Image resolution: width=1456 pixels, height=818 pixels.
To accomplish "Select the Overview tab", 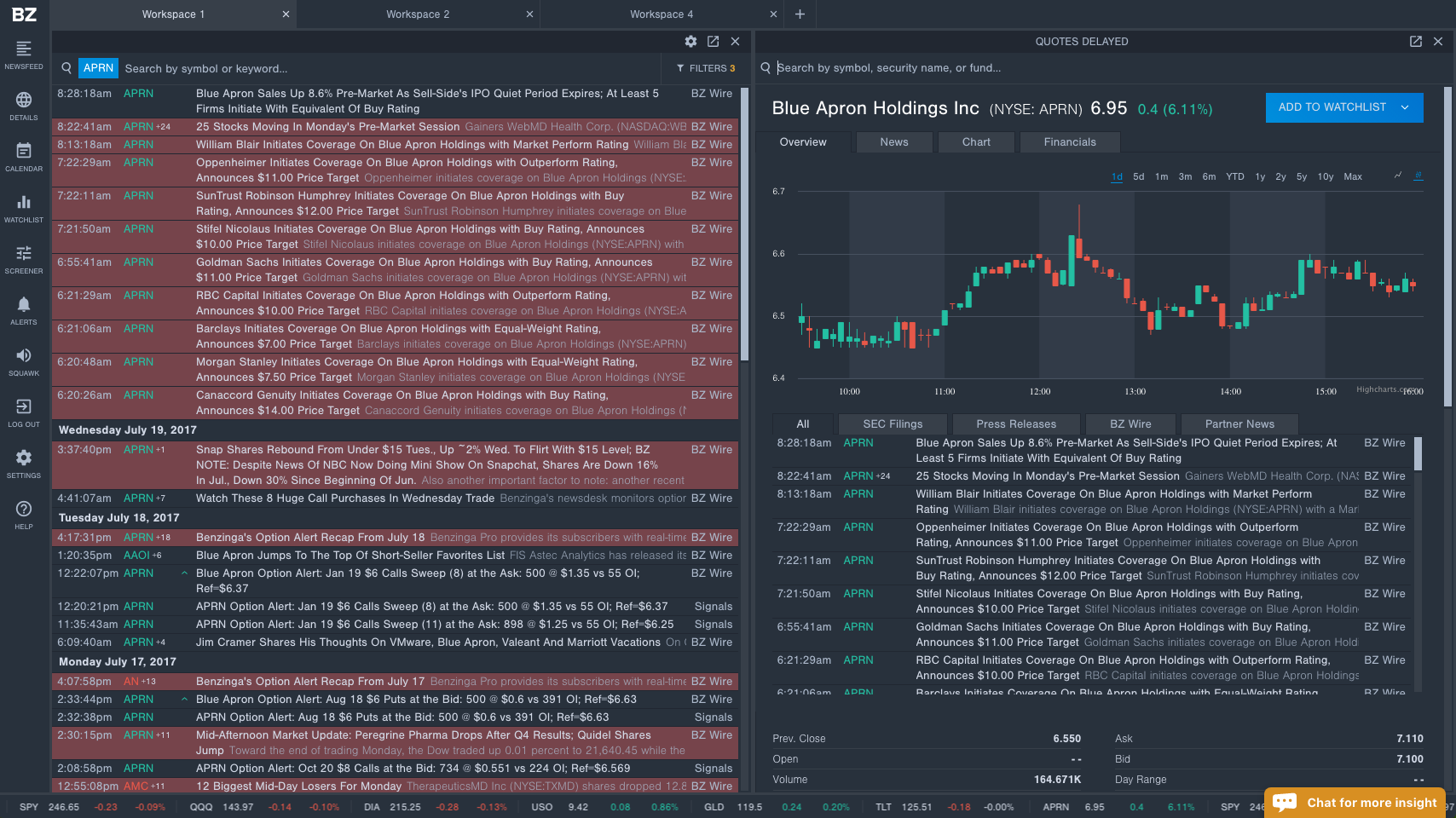I will tap(803, 142).
